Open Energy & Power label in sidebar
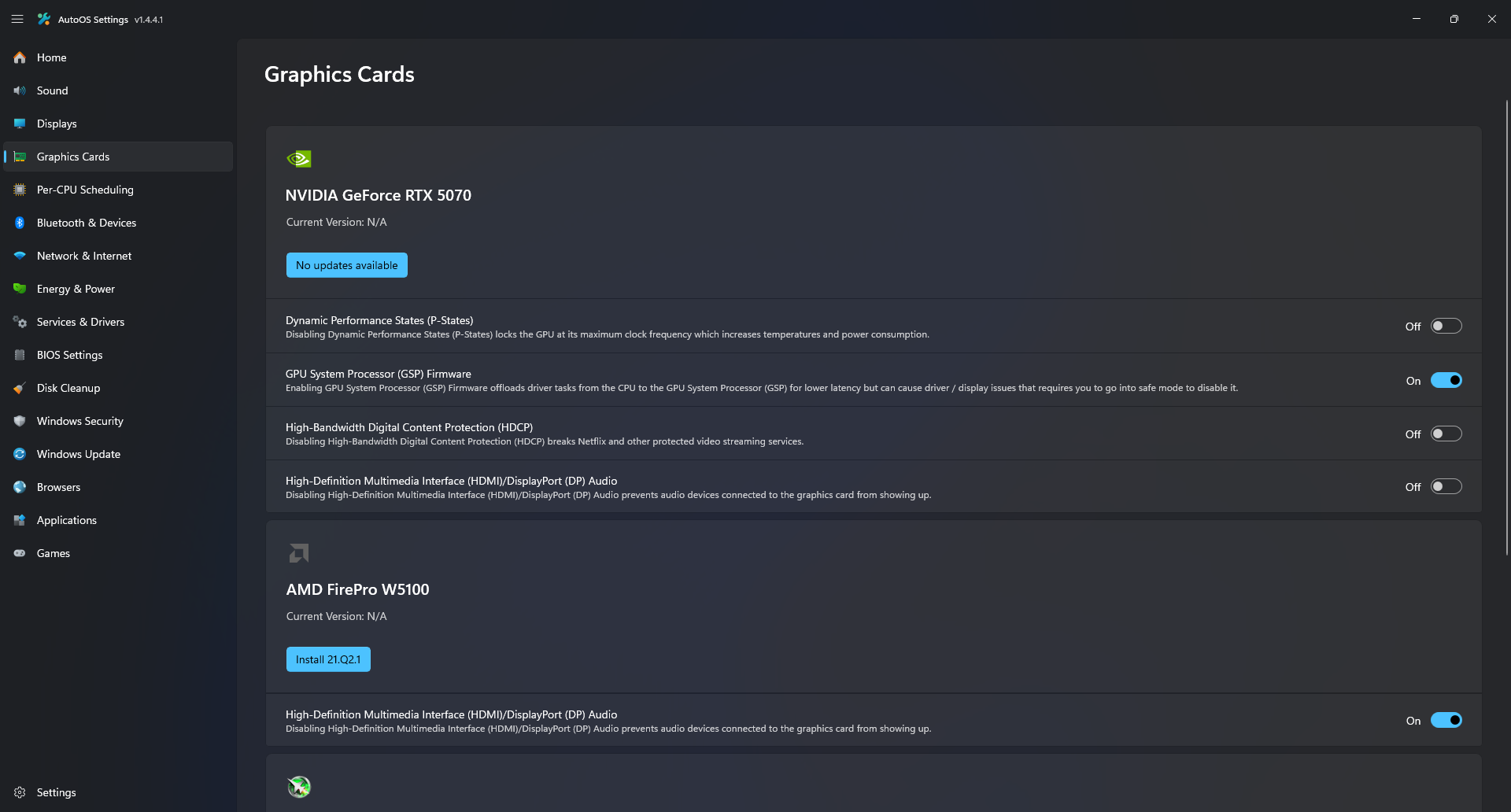The image size is (1511, 812). 76,289
